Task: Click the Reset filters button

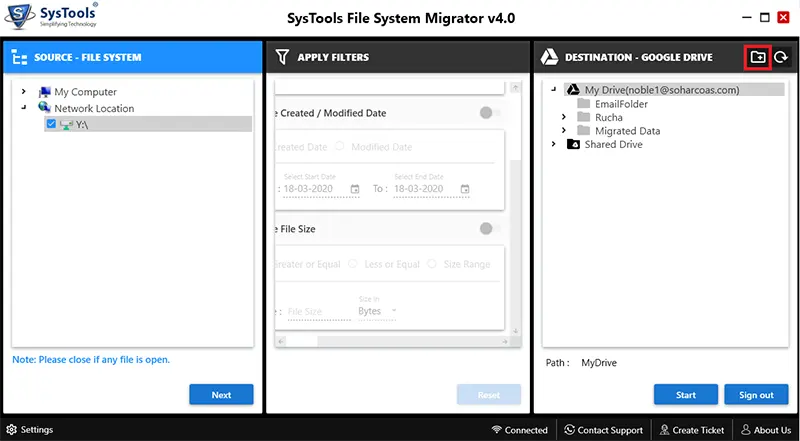Action: pos(489,395)
